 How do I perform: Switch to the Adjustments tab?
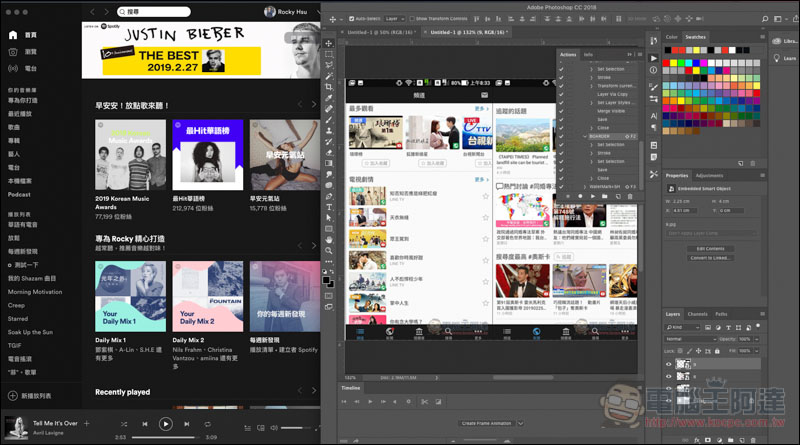click(x=709, y=175)
